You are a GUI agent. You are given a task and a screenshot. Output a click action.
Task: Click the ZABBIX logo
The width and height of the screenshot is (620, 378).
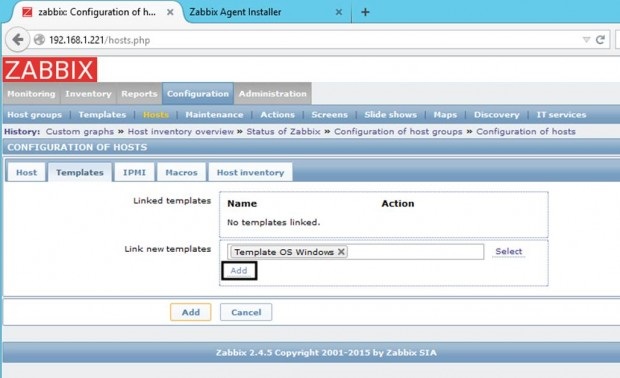coord(50,70)
